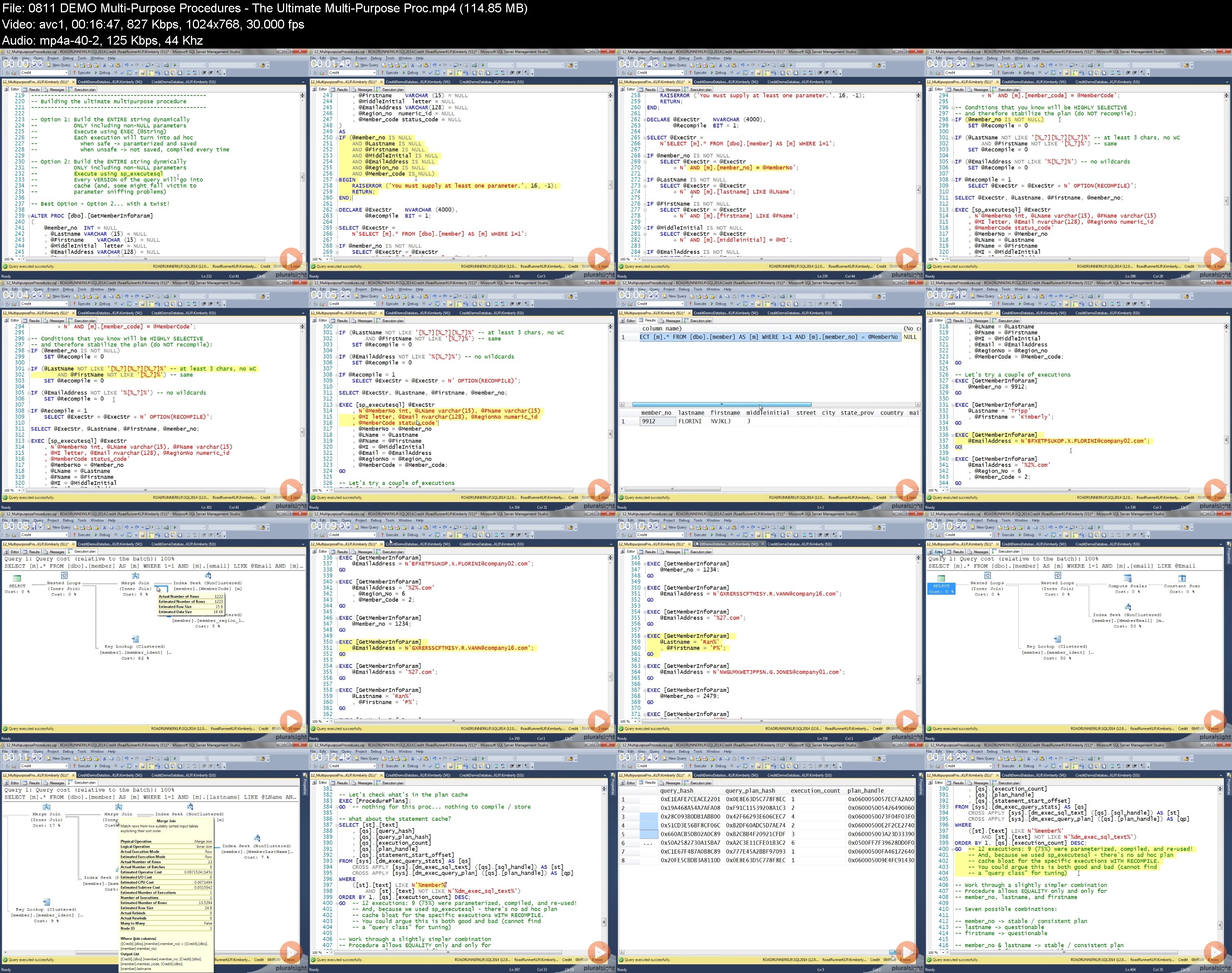
Task: Click the Find/Replace icon in 00:11:53 frame toolbar
Action: tap(262, 758)
